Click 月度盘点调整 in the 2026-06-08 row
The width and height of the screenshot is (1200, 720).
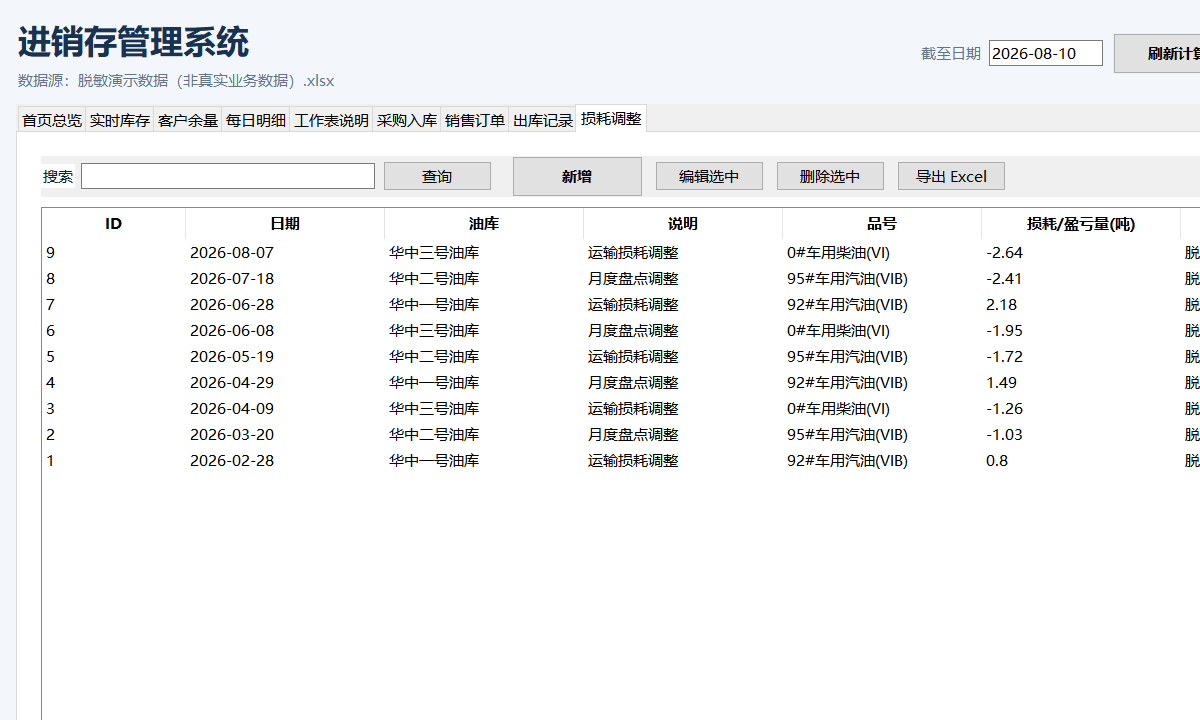tap(633, 331)
